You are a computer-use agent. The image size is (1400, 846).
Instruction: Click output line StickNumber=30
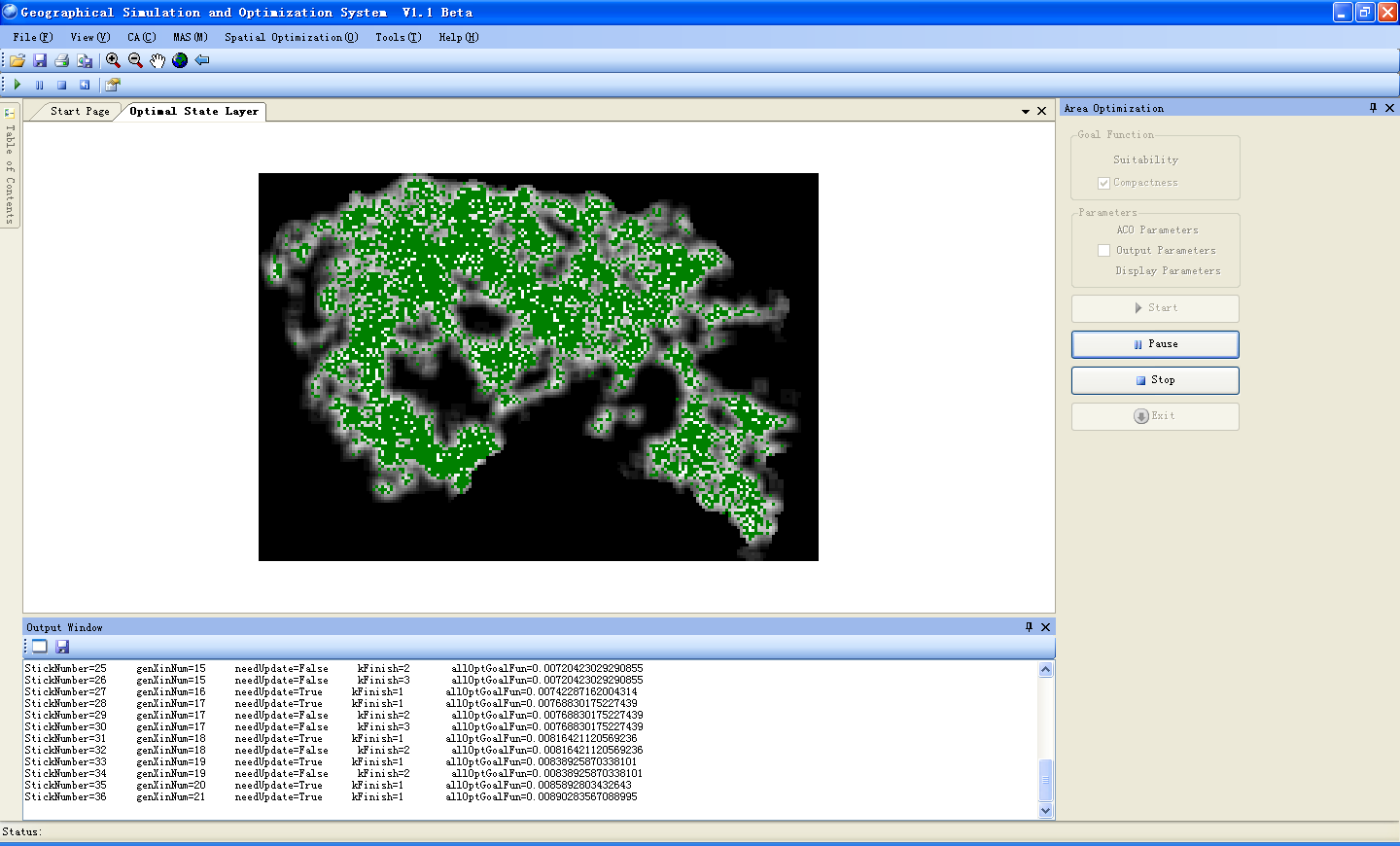(x=333, y=726)
